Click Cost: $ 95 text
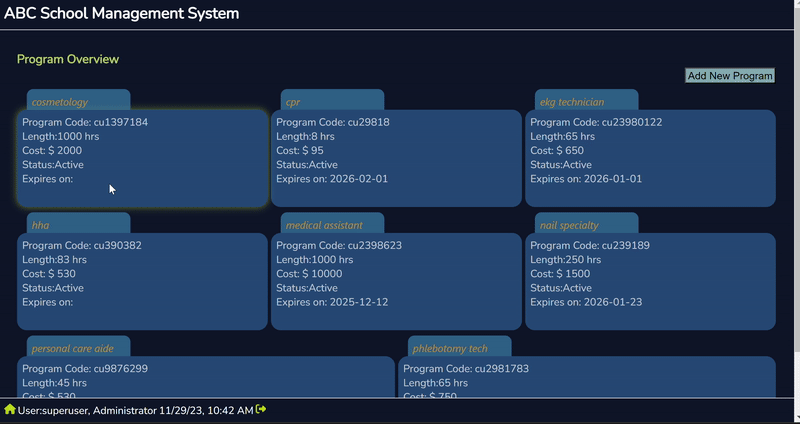Image resolution: width=800 pixels, height=424 pixels. tap(300, 151)
